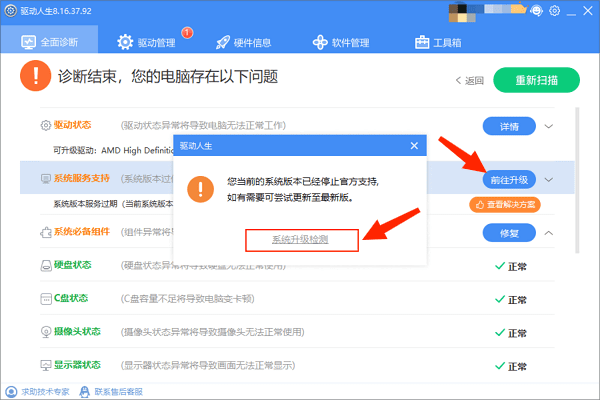Expand the 驱动状态 row chevron
Screen dimensions: 600x400
pos(548,127)
